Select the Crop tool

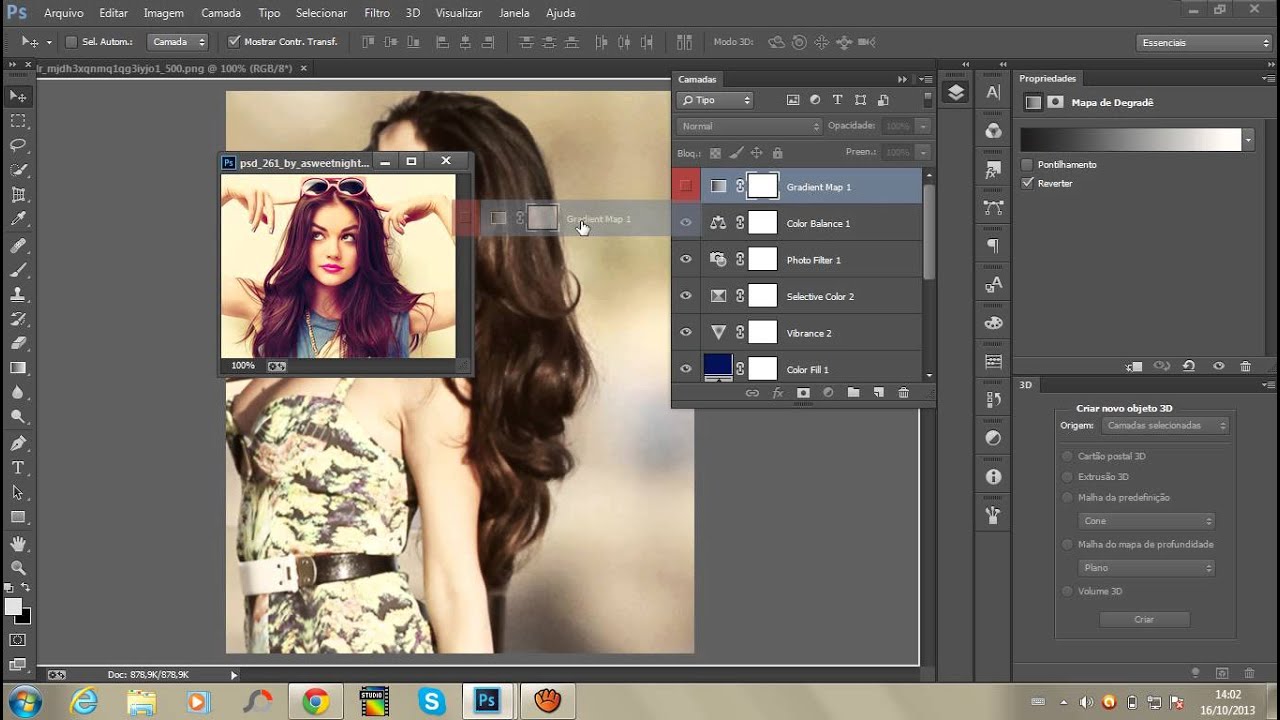coord(18,195)
